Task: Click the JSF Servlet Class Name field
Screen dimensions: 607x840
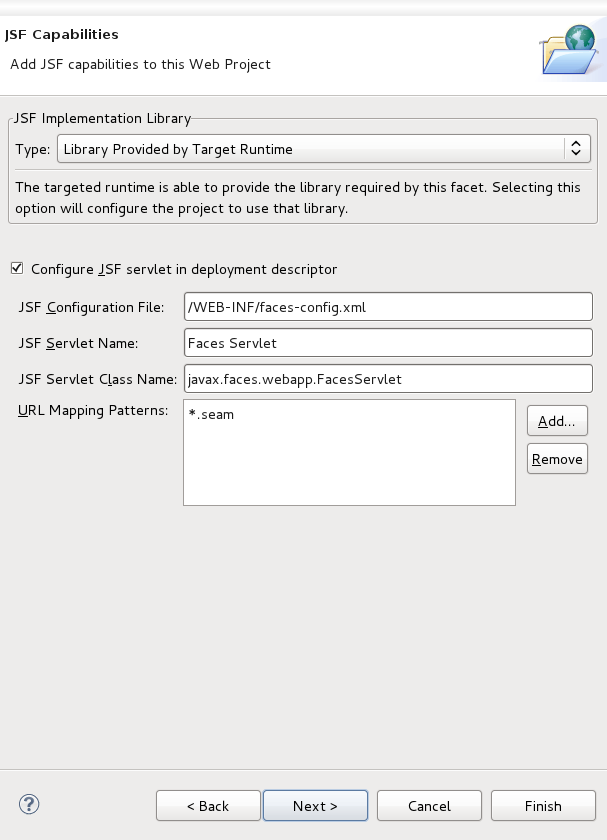Action: click(x=388, y=379)
